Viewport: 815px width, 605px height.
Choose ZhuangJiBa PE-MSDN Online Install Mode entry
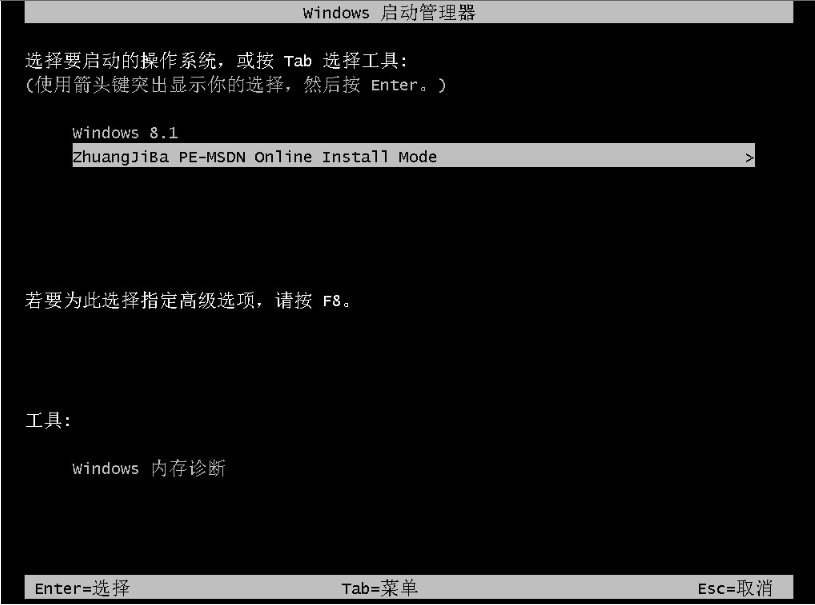413,155
